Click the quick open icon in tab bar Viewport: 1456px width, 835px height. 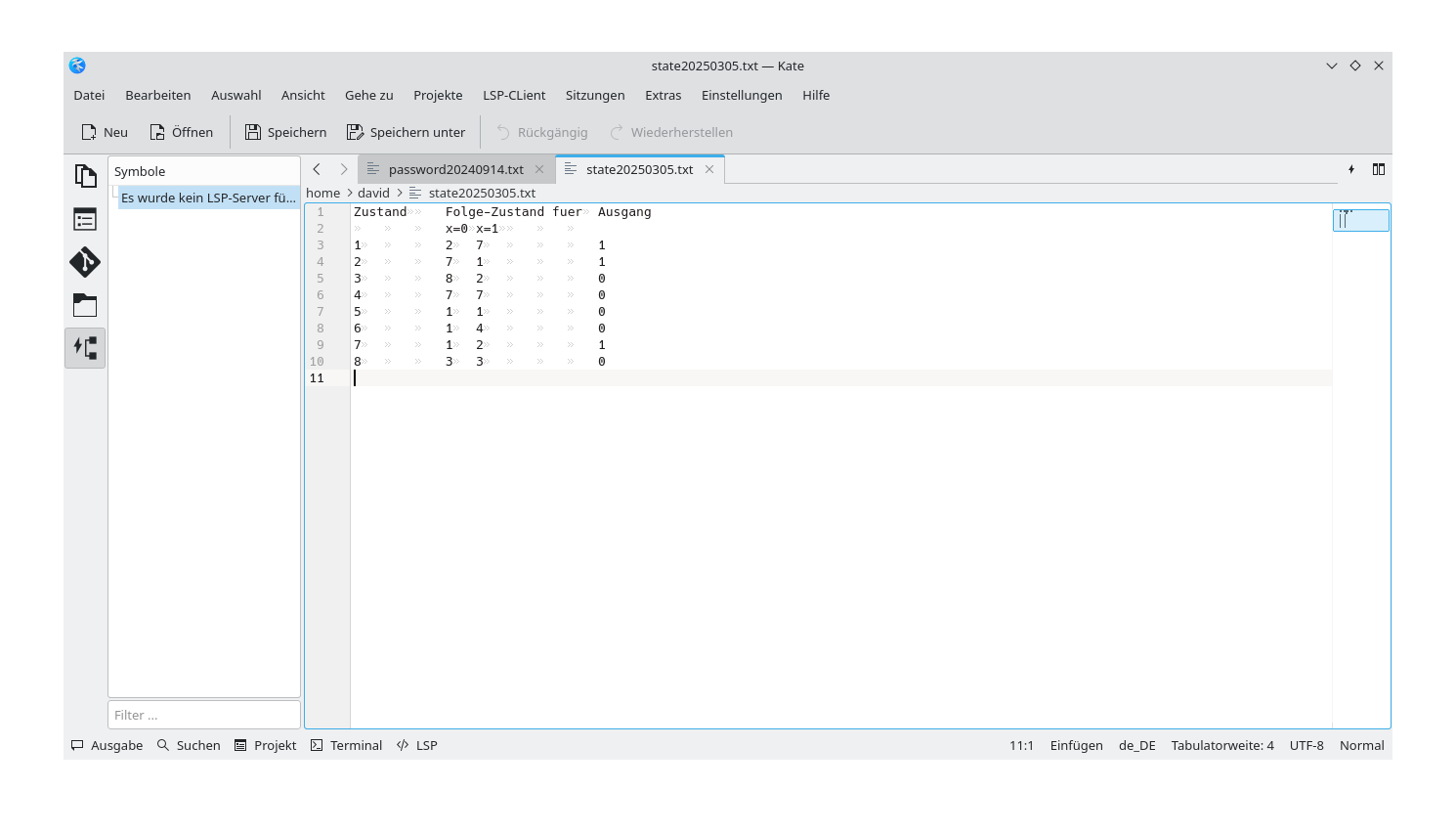1351,169
